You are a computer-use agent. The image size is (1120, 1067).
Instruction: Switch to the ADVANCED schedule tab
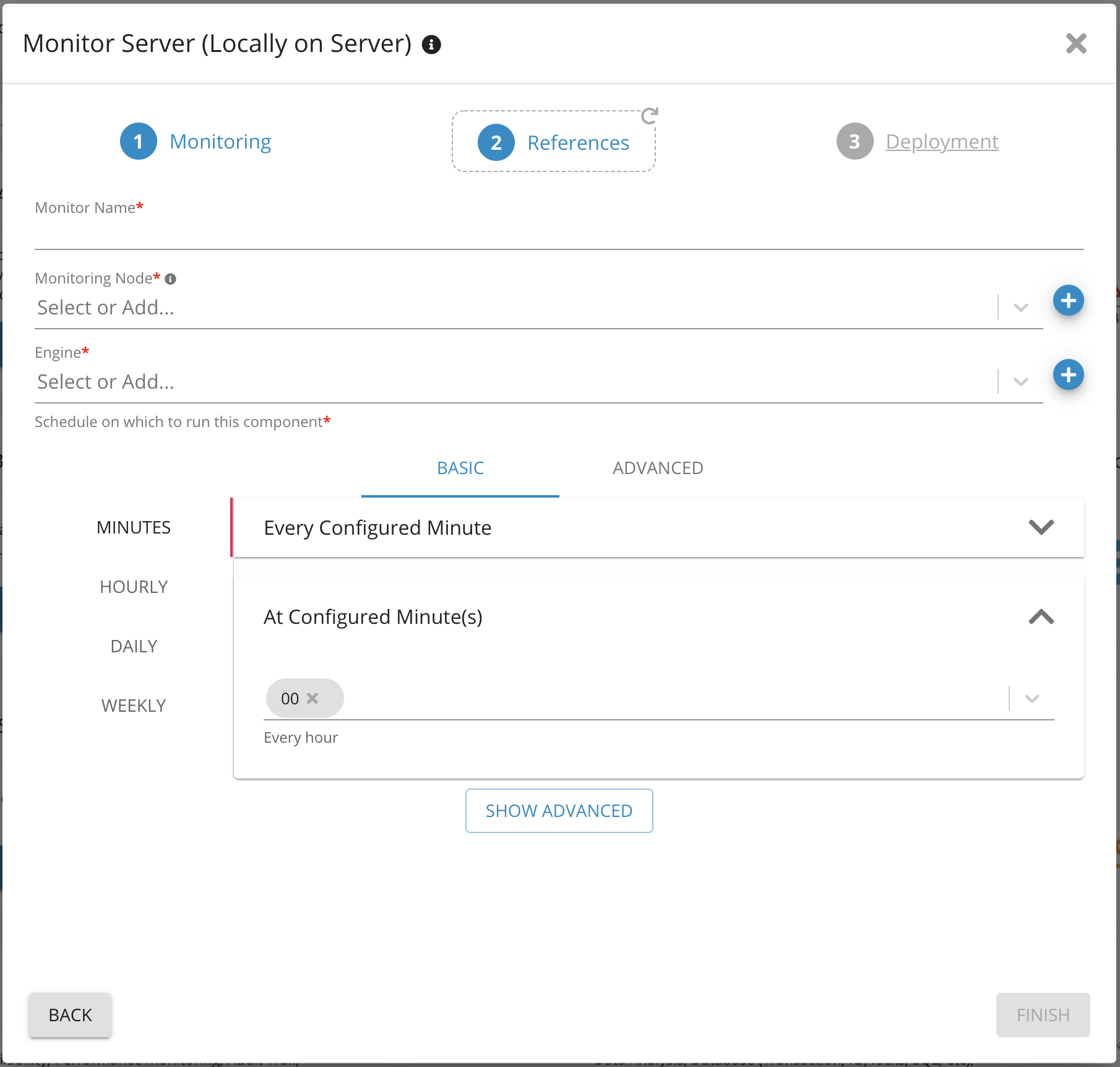click(x=658, y=469)
